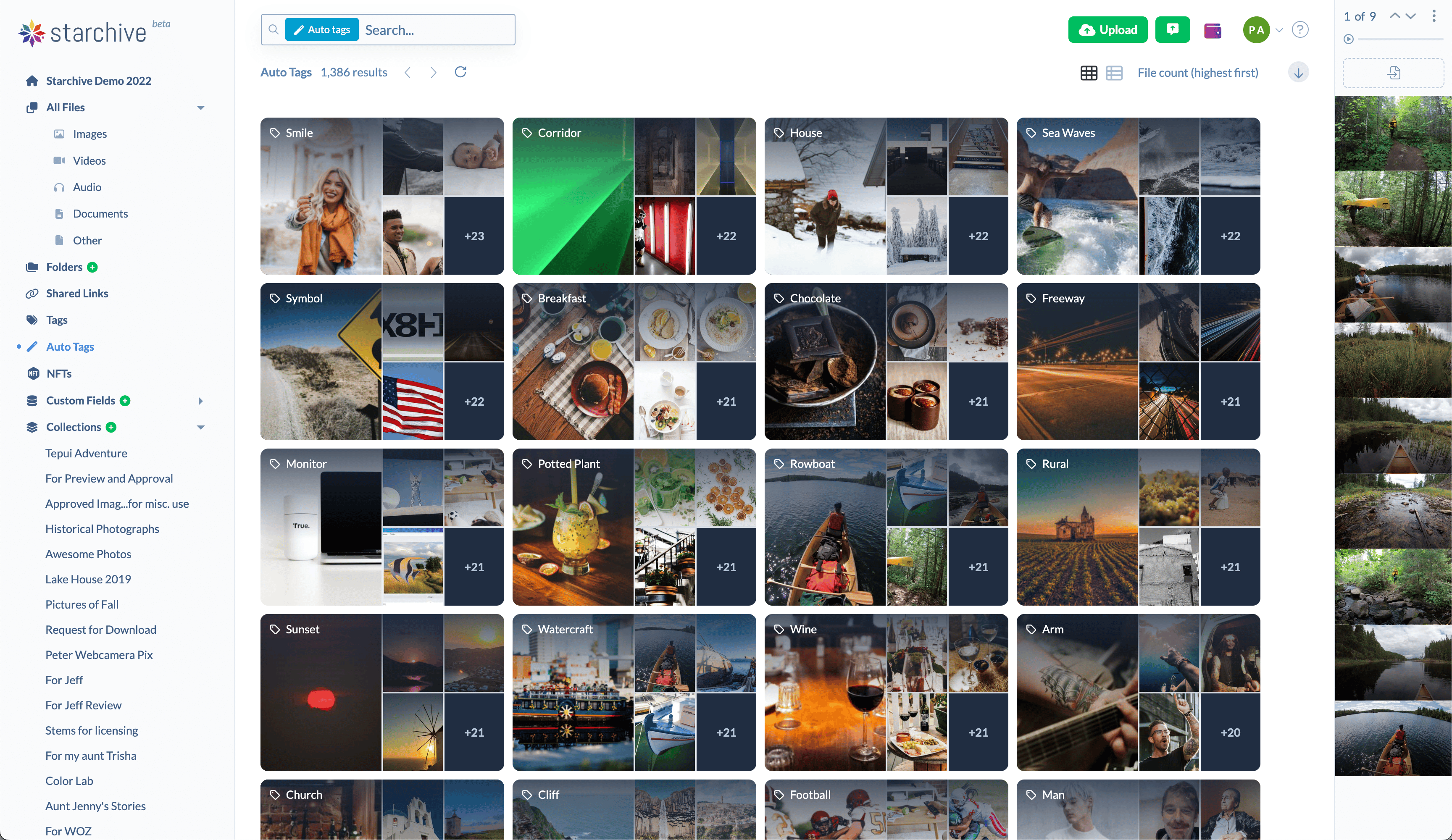Open the +20 overlay on Arm card
1452x840 pixels.
click(1230, 732)
